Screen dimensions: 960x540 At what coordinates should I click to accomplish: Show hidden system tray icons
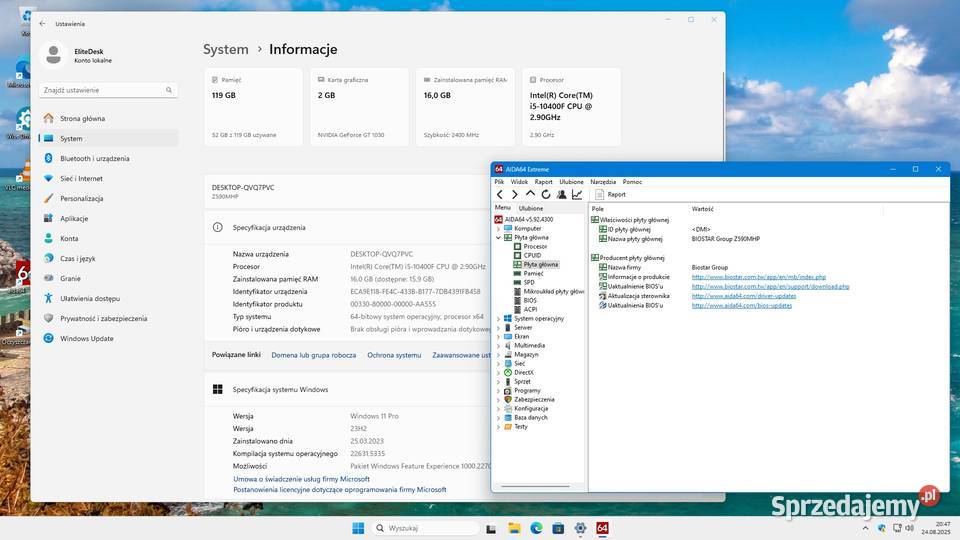(865, 528)
